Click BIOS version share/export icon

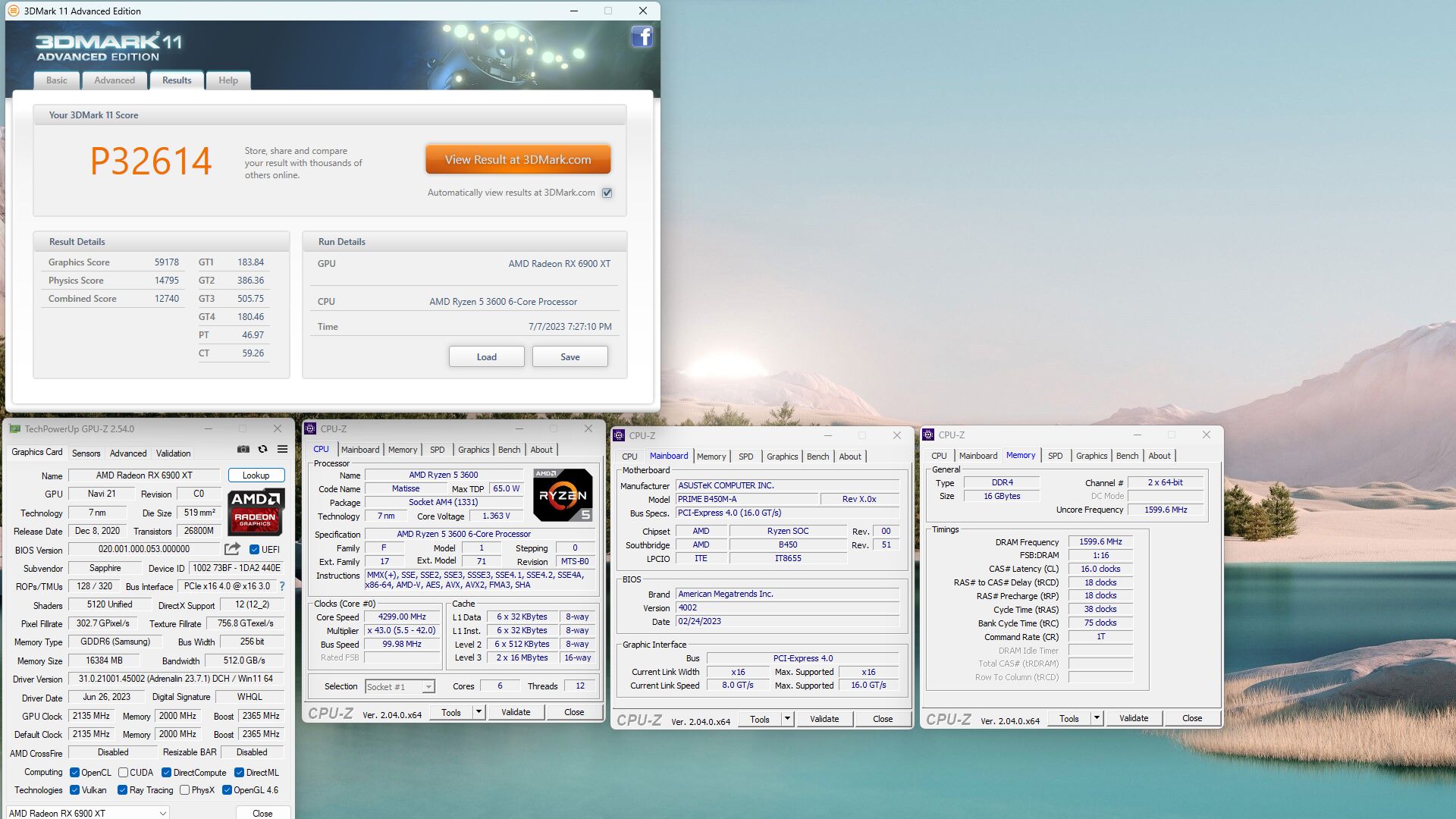tap(232, 549)
